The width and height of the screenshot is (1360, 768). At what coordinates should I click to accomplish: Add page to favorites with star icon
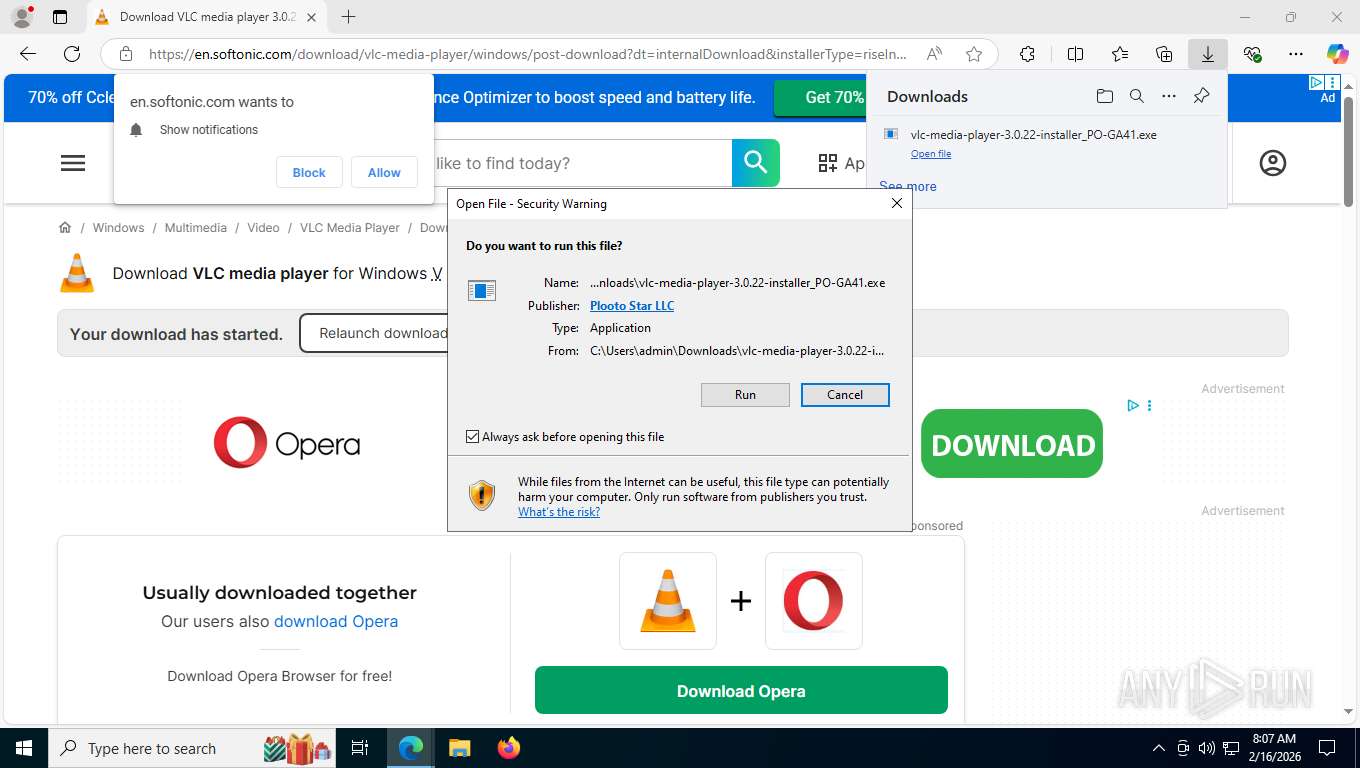click(x=974, y=54)
